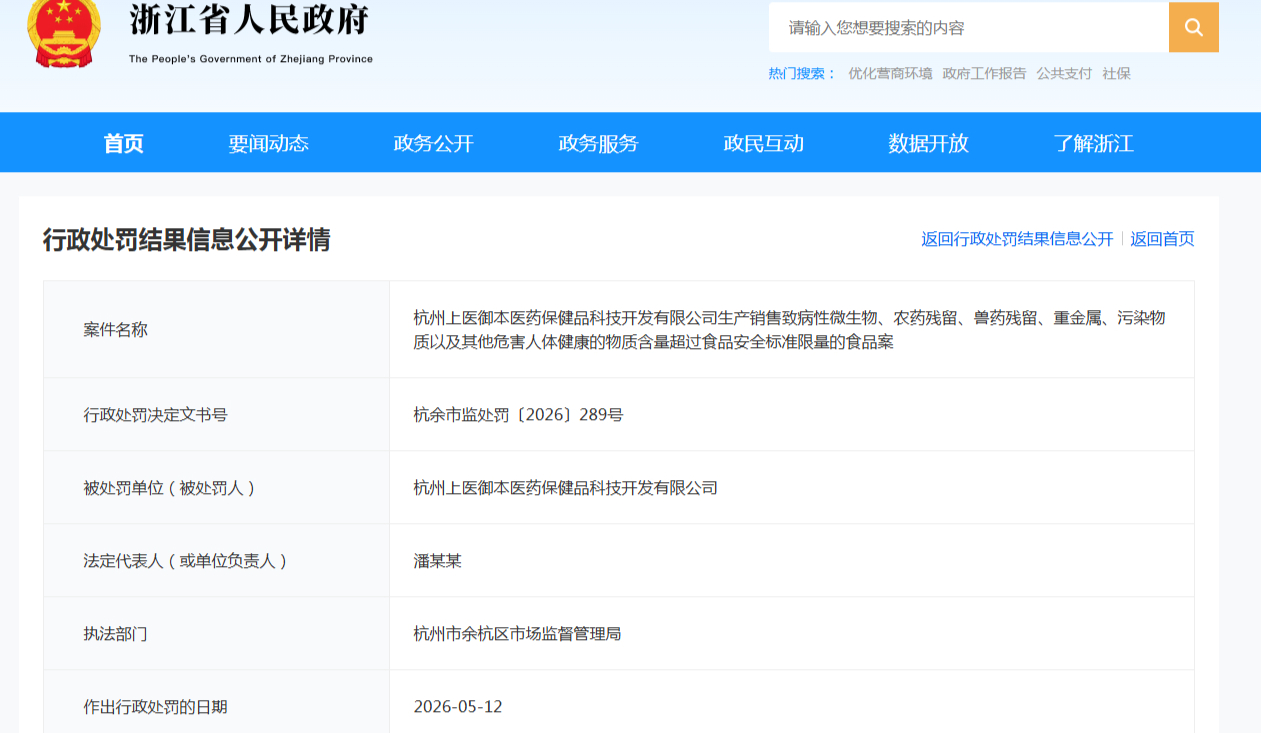Focus the search input field
The width and height of the screenshot is (1261, 733).
click(x=968, y=27)
